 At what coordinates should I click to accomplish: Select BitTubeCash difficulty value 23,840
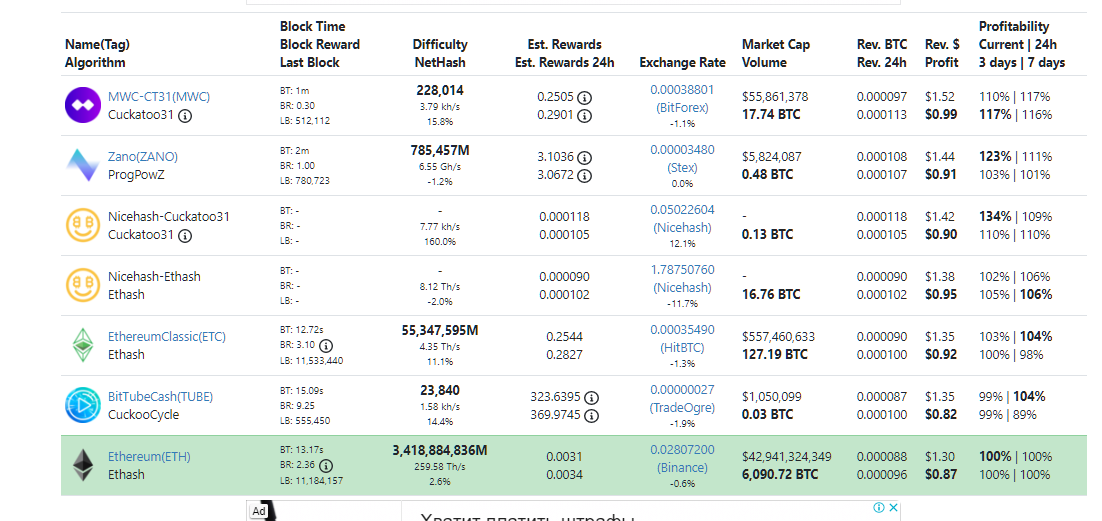(440, 390)
